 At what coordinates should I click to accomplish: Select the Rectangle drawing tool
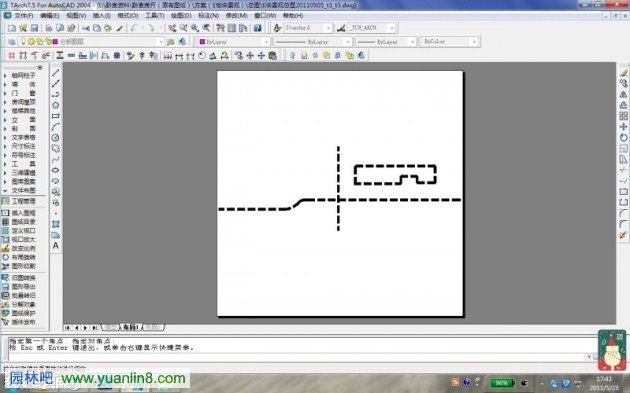coord(55,116)
